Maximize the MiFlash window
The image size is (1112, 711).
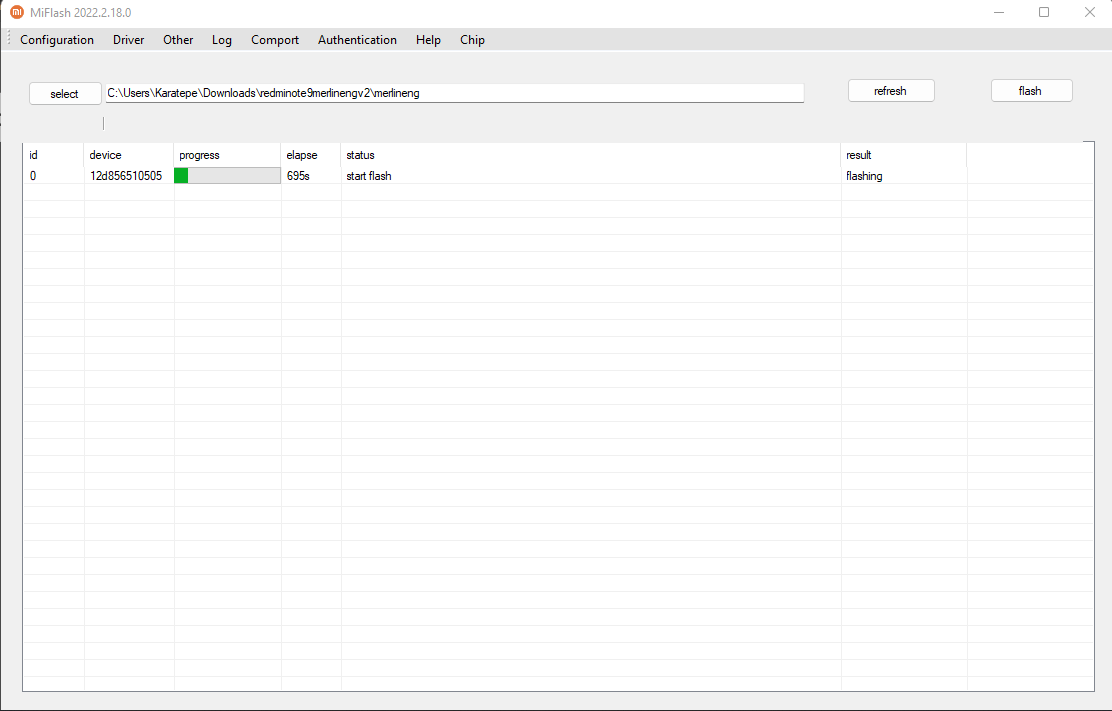(1044, 12)
